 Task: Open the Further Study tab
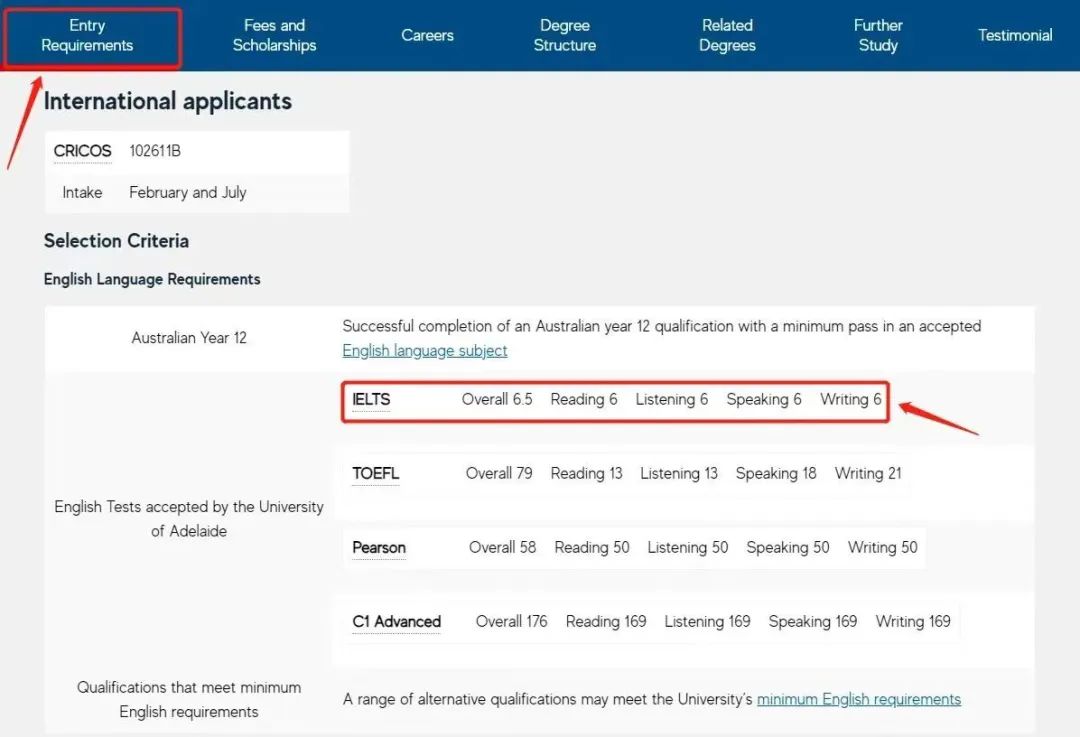tap(878, 35)
